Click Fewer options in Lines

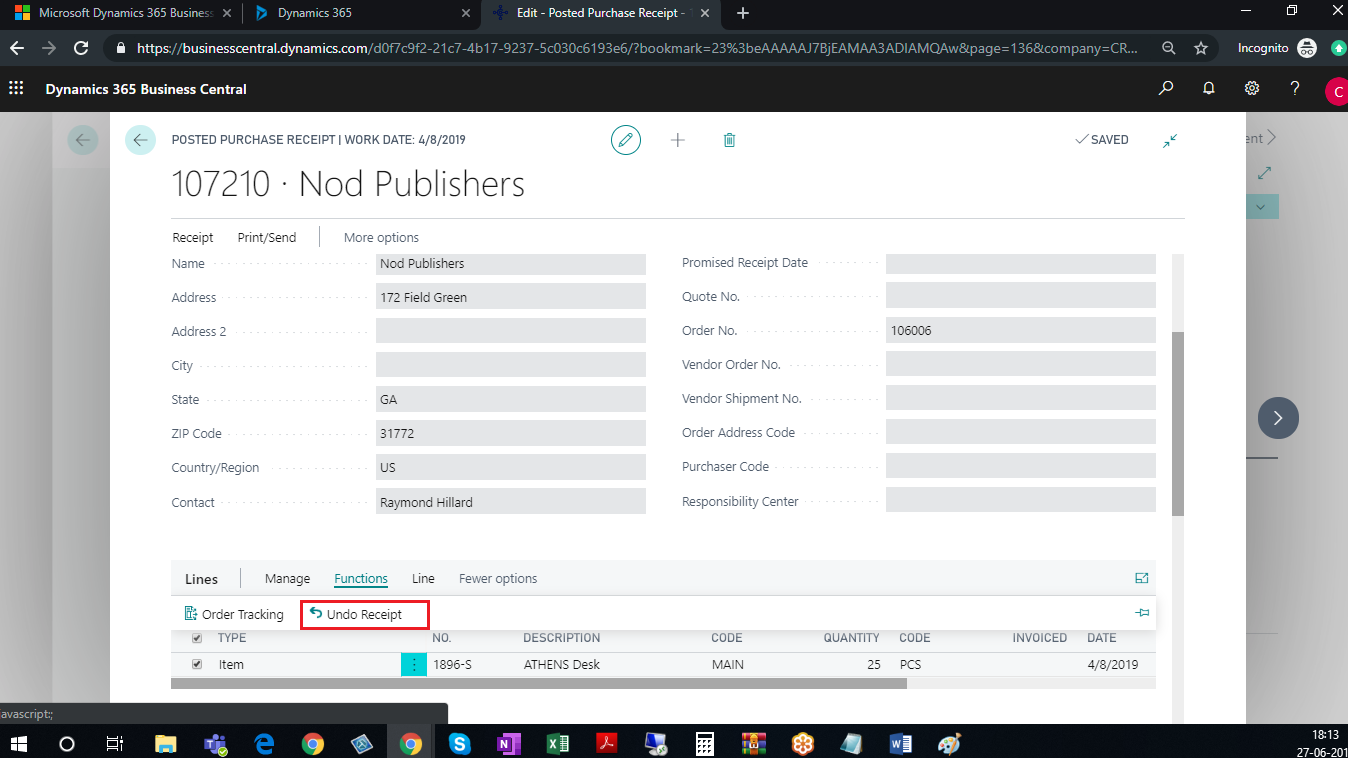pyautogui.click(x=498, y=578)
